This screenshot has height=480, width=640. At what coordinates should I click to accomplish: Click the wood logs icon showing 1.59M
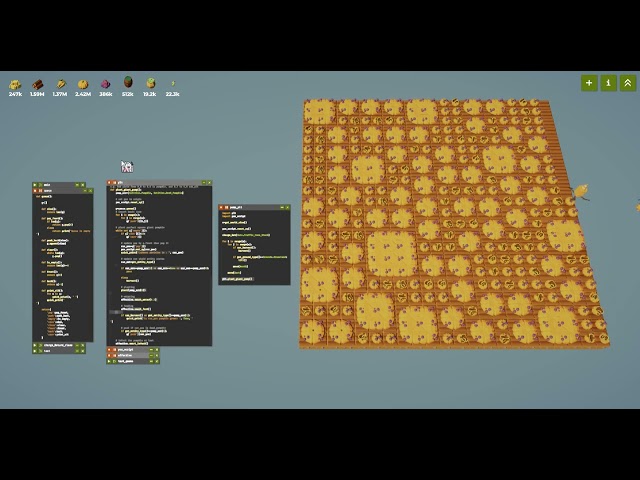[x=38, y=84]
